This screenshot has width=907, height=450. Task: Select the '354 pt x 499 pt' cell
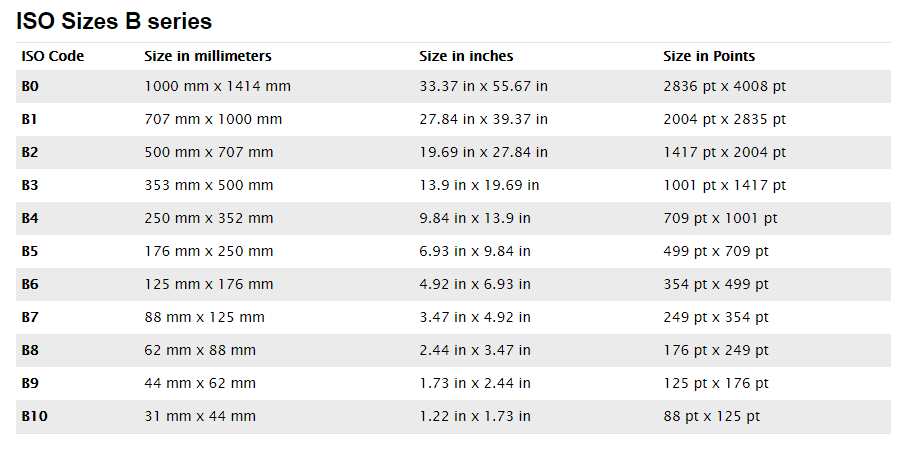(x=716, y=284)
